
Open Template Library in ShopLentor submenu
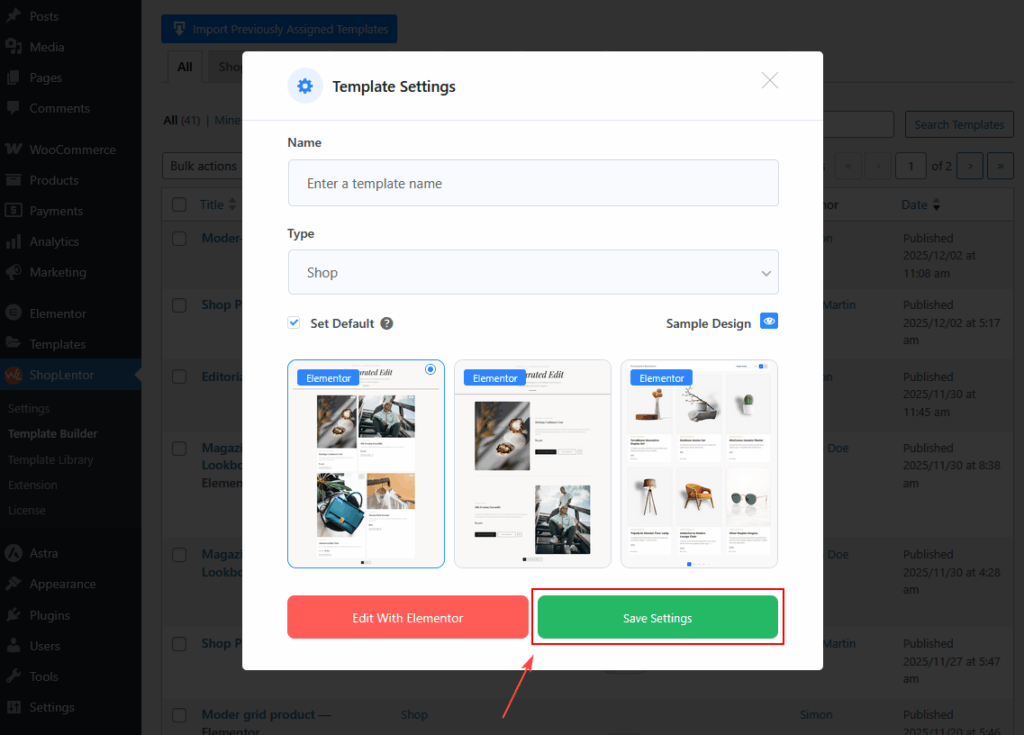[50, 460]
